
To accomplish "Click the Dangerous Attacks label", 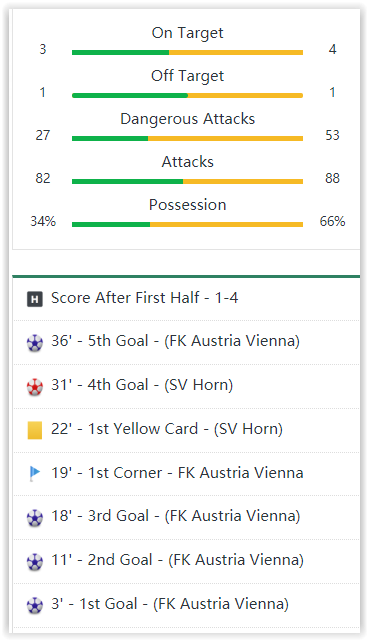I will coord(187,119).
